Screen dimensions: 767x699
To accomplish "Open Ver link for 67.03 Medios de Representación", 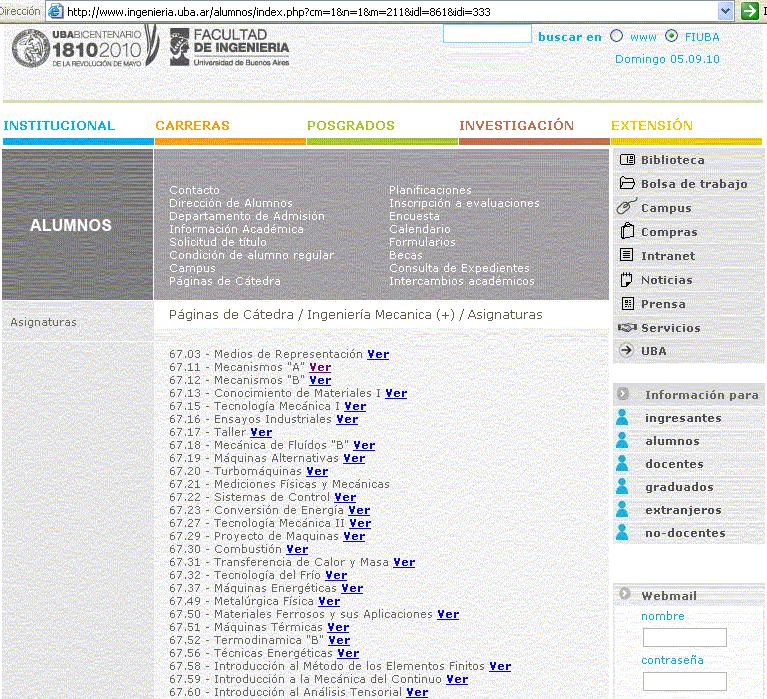I will (378, 354).
